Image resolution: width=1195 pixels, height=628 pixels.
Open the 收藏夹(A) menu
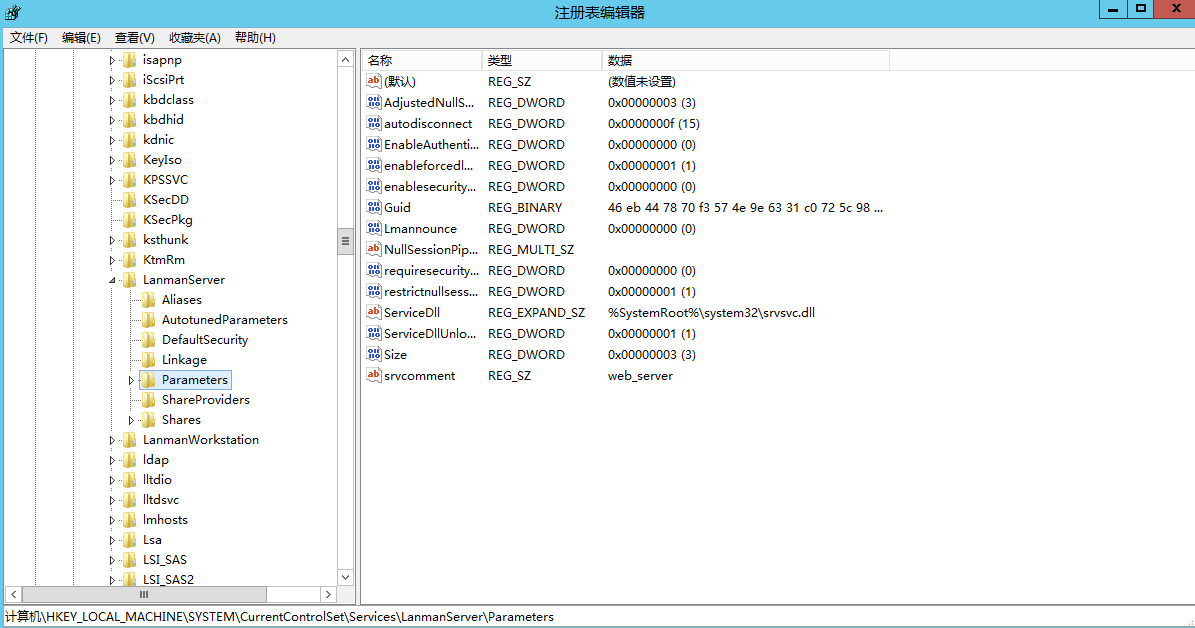(x=195, y=37)
